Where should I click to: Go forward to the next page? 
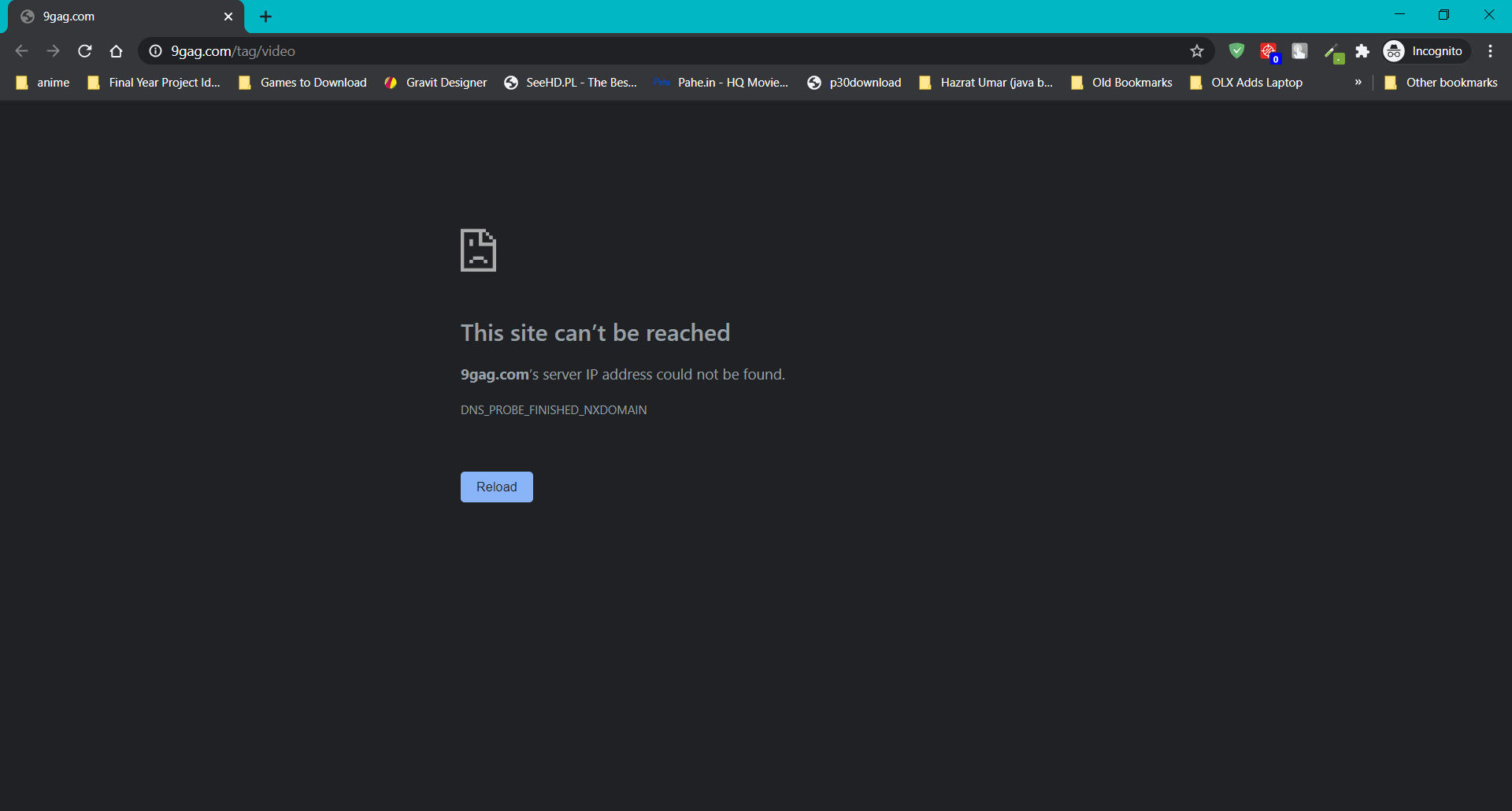[53, 51]
